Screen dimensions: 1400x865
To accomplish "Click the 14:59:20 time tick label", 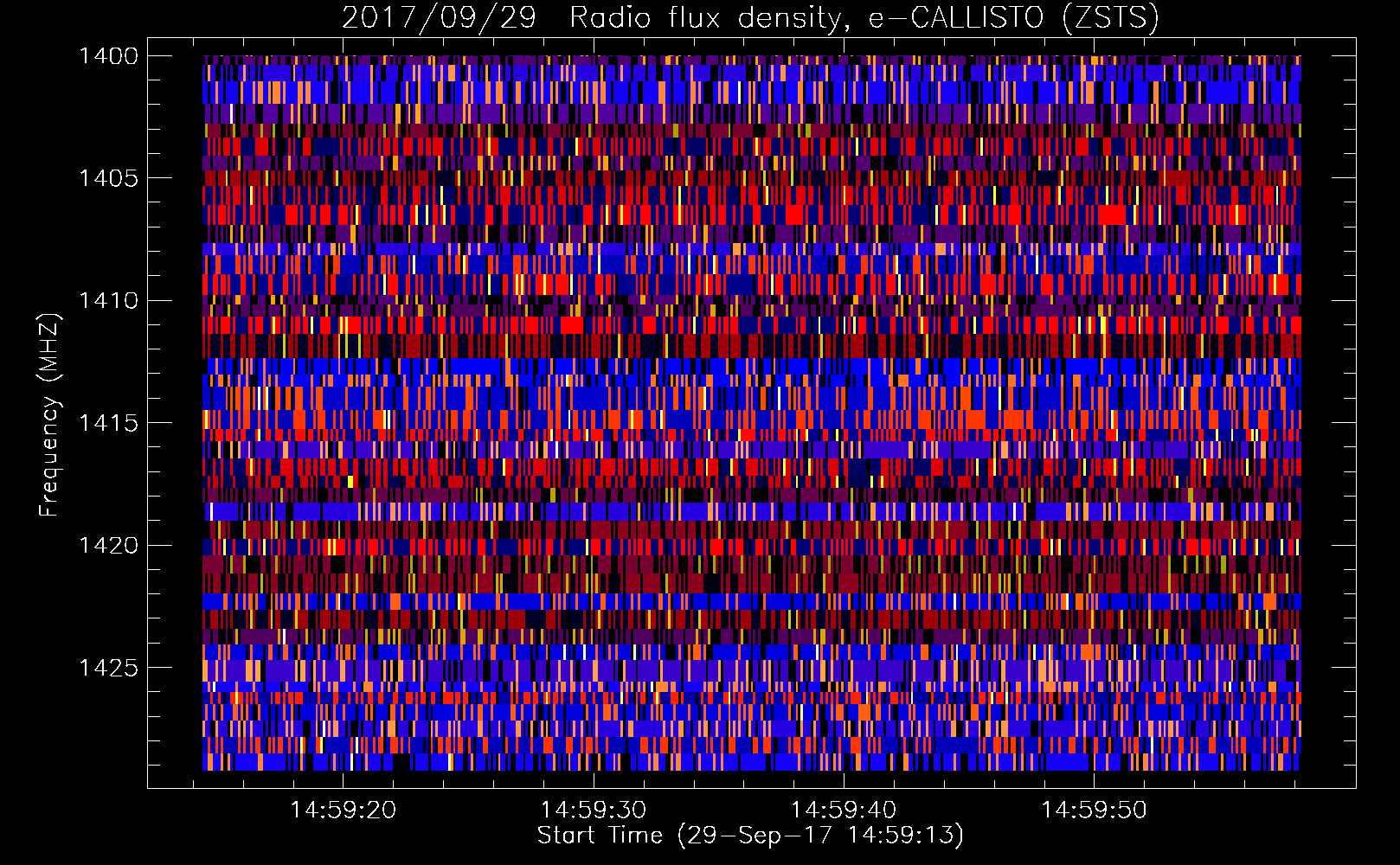I will pos(344,810).
